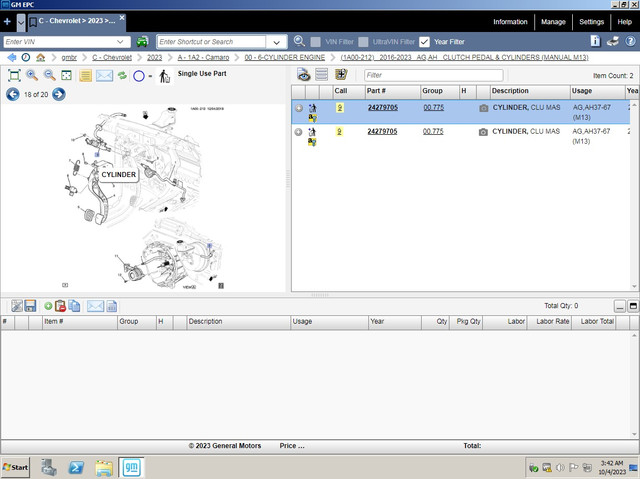The width and height of the screenshot is (640, 479).
Task: Minimize the parts list panel
Action: pos(620,306)
